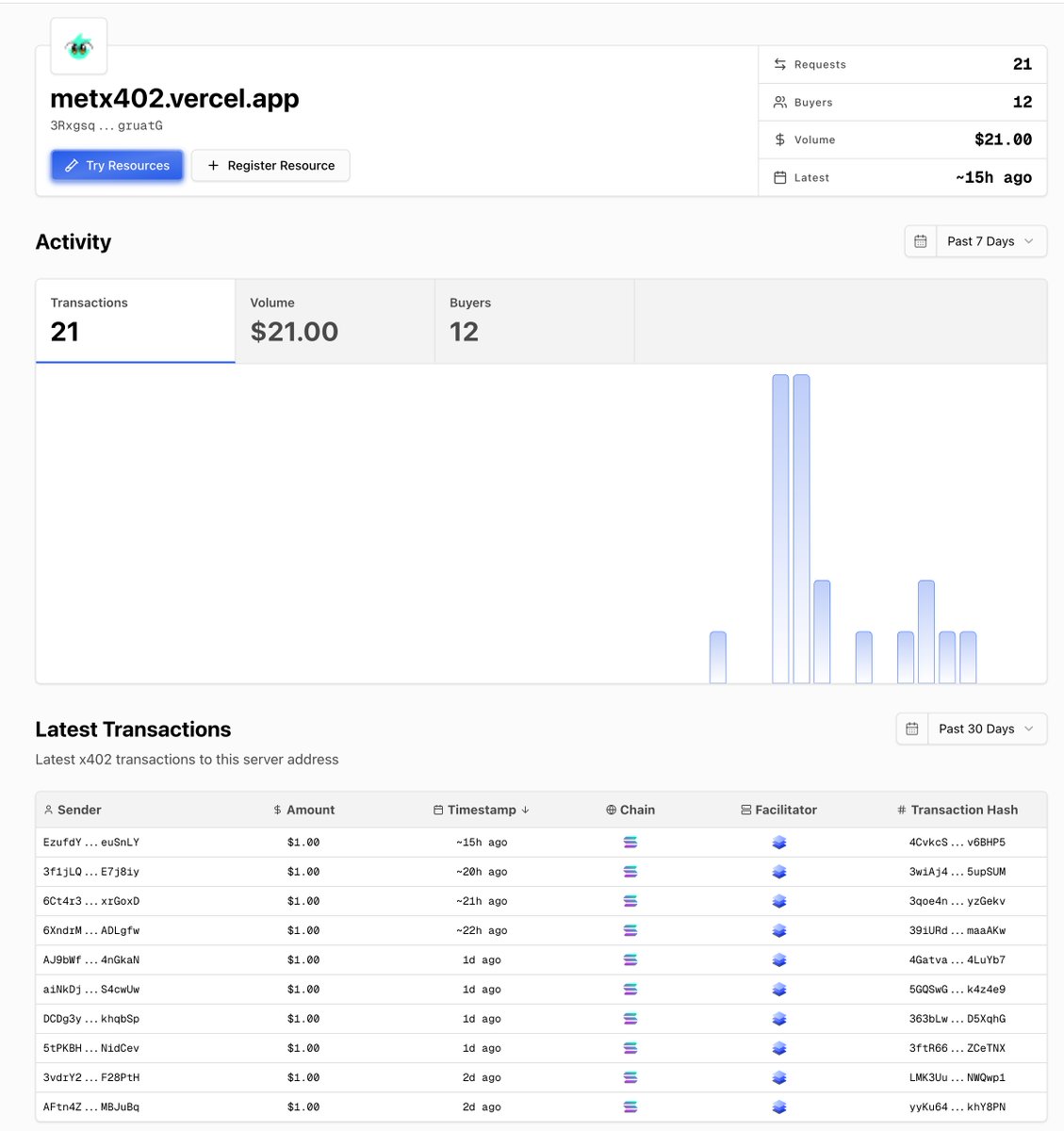1064x1131 pixels.
Task: Click sender address aiNkDj...S4cwUw
Action: click(x=90, y=990)
